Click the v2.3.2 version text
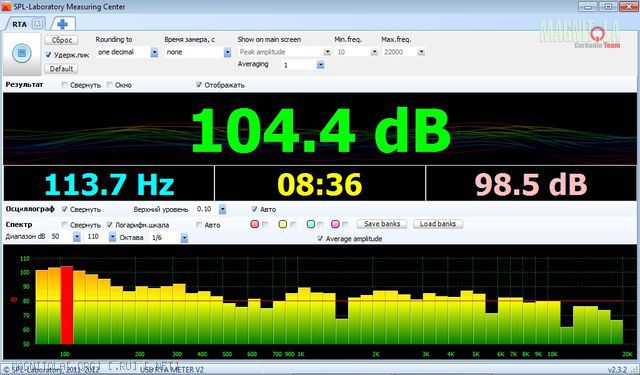 tap(617, 370)
